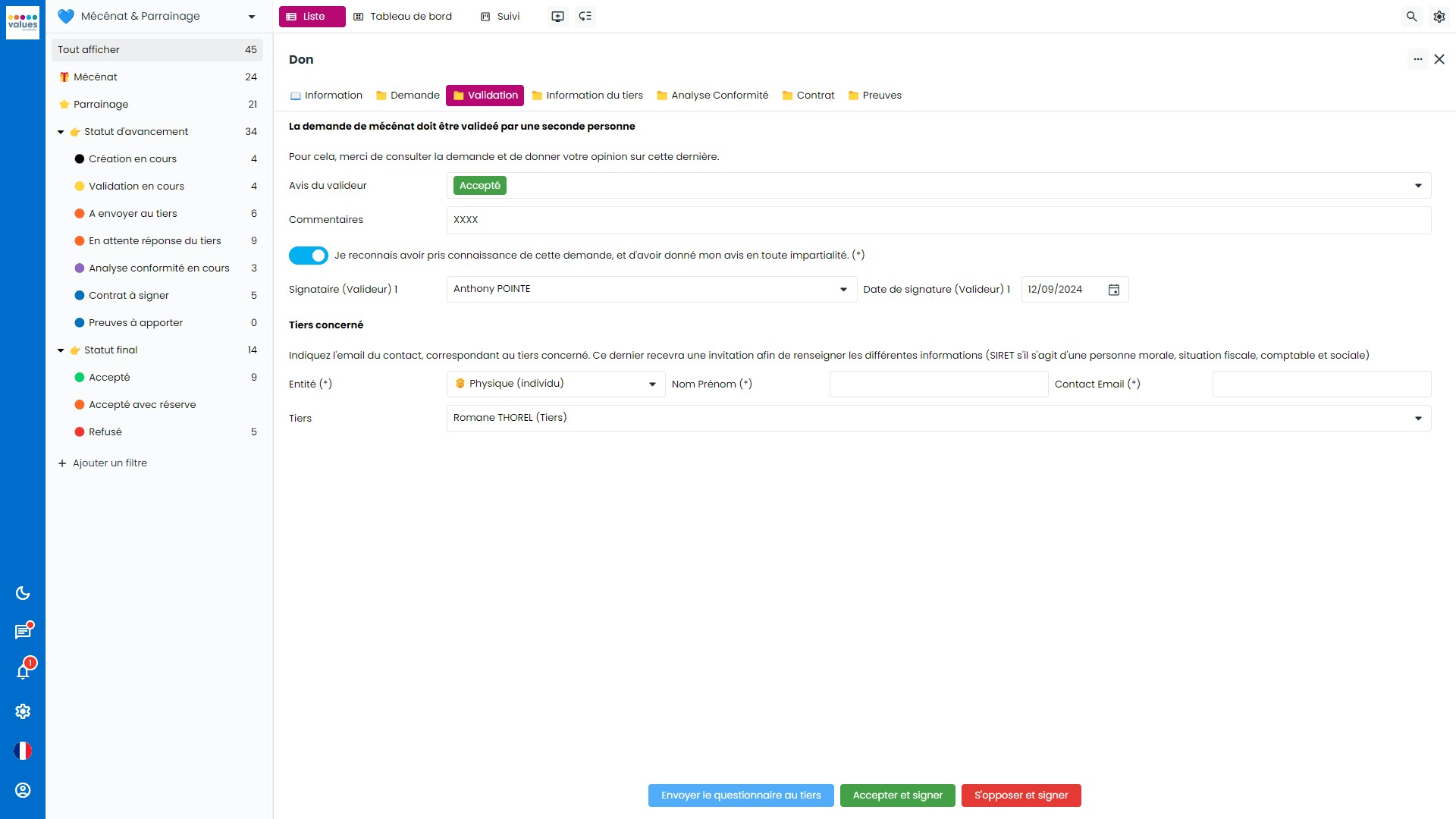Open search with the magnifier icon

coord(1410,16)
